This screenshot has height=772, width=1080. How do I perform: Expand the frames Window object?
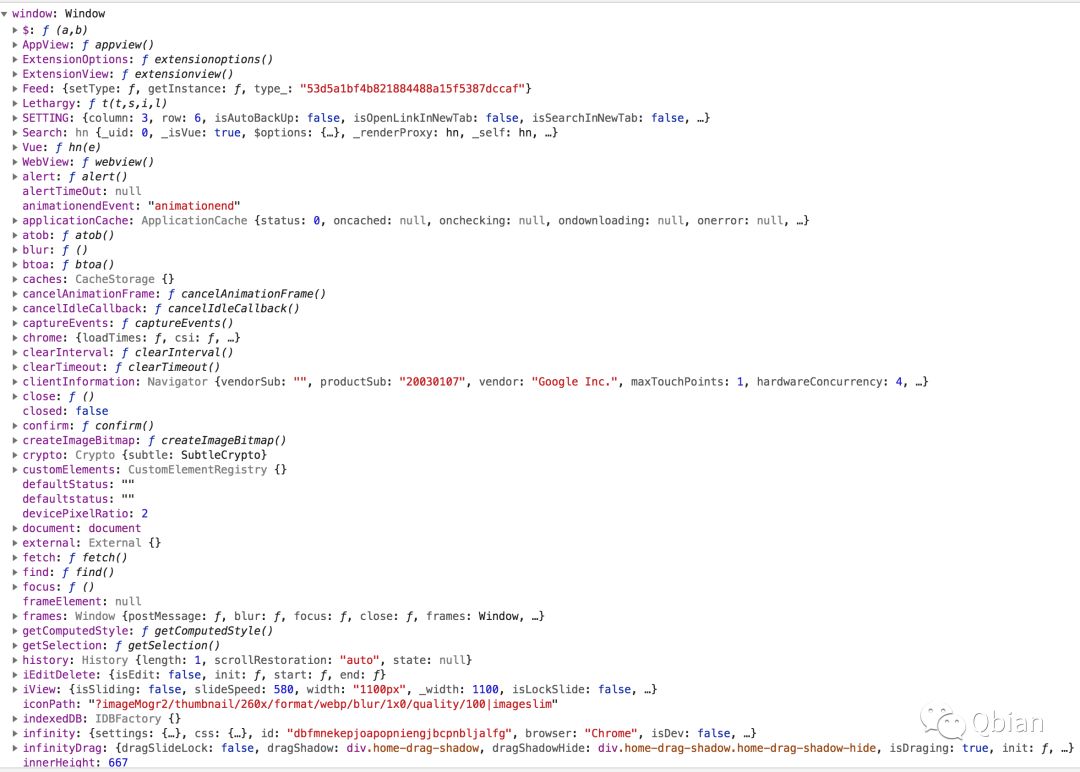pos(14,616)
